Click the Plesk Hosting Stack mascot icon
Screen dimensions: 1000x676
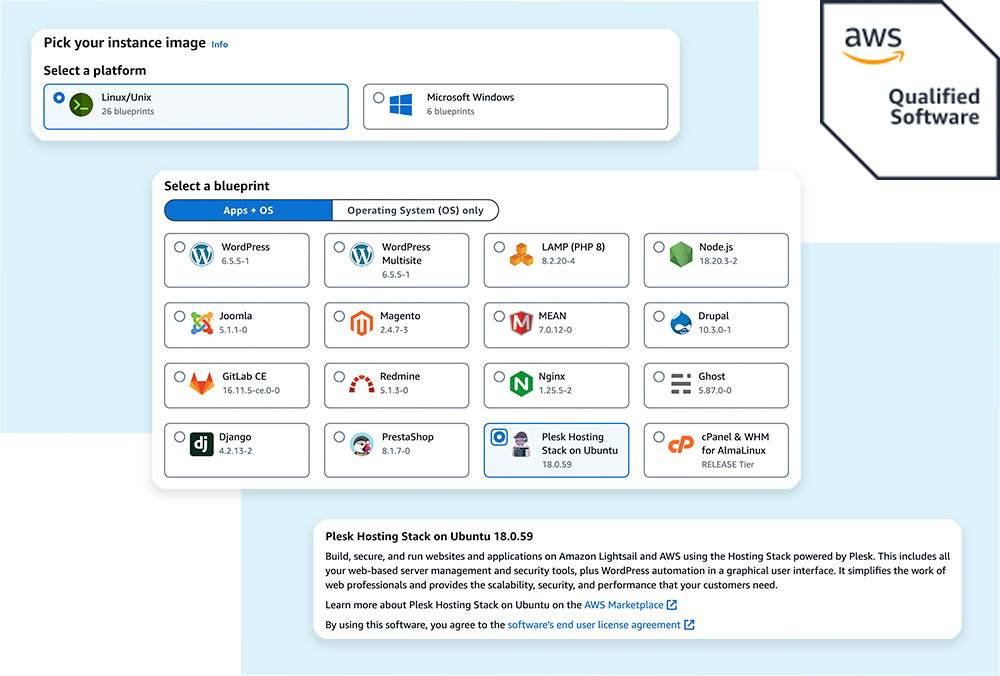pos(522,445)
